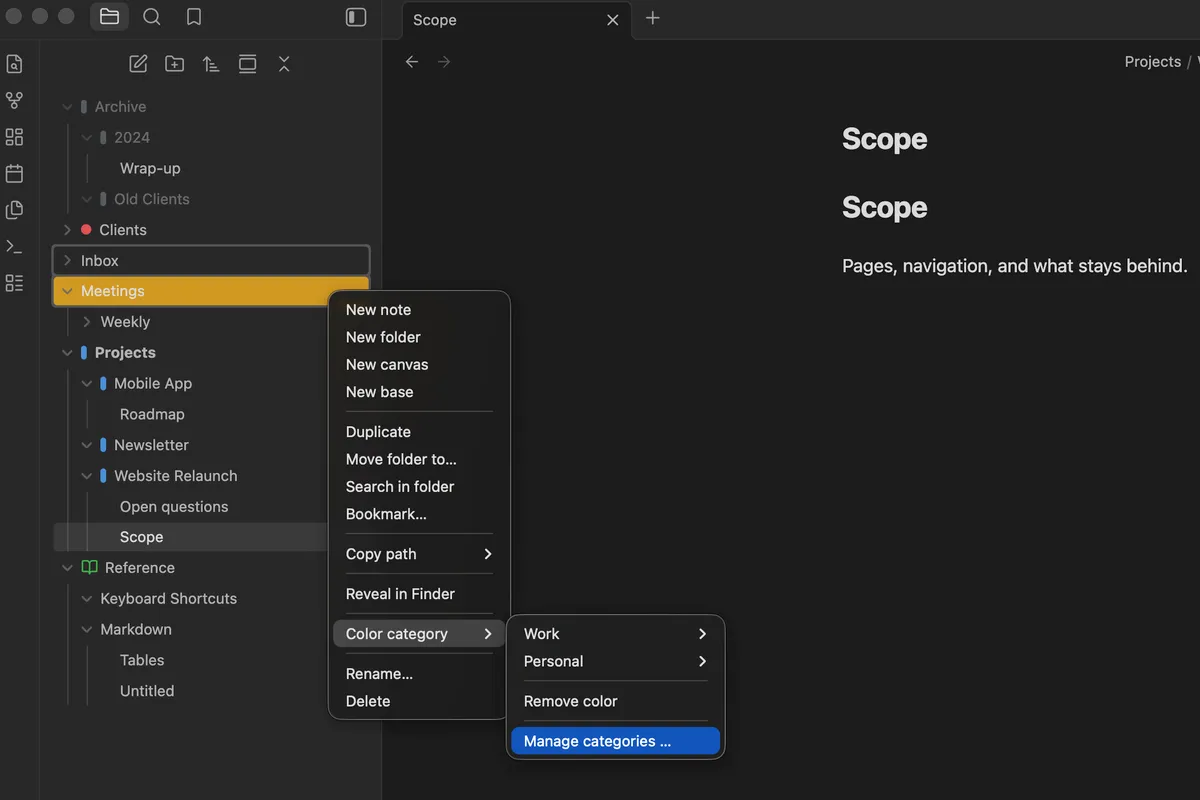
Task: Open the Personal color submenu
Action: click(615, 661)
